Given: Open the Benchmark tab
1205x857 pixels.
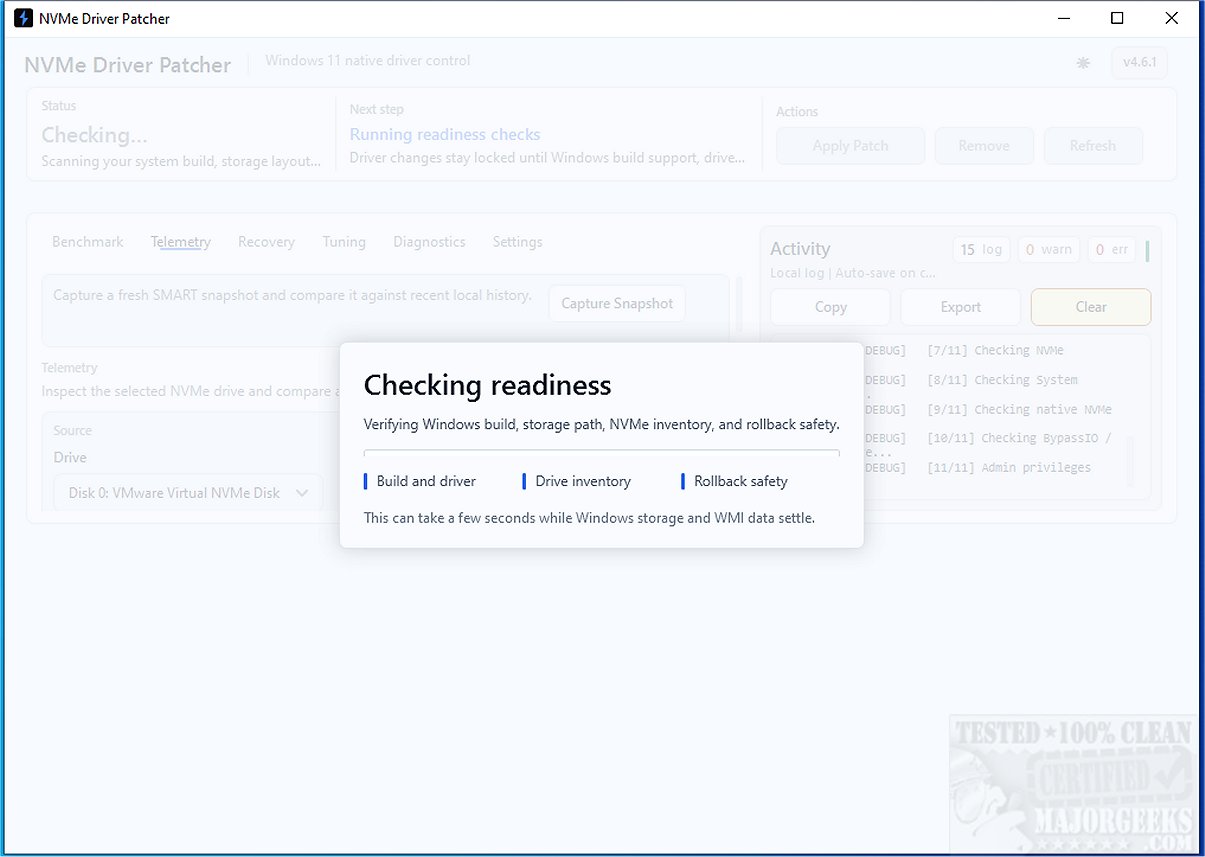Looking at the screenshot, I should coord(88,242).
